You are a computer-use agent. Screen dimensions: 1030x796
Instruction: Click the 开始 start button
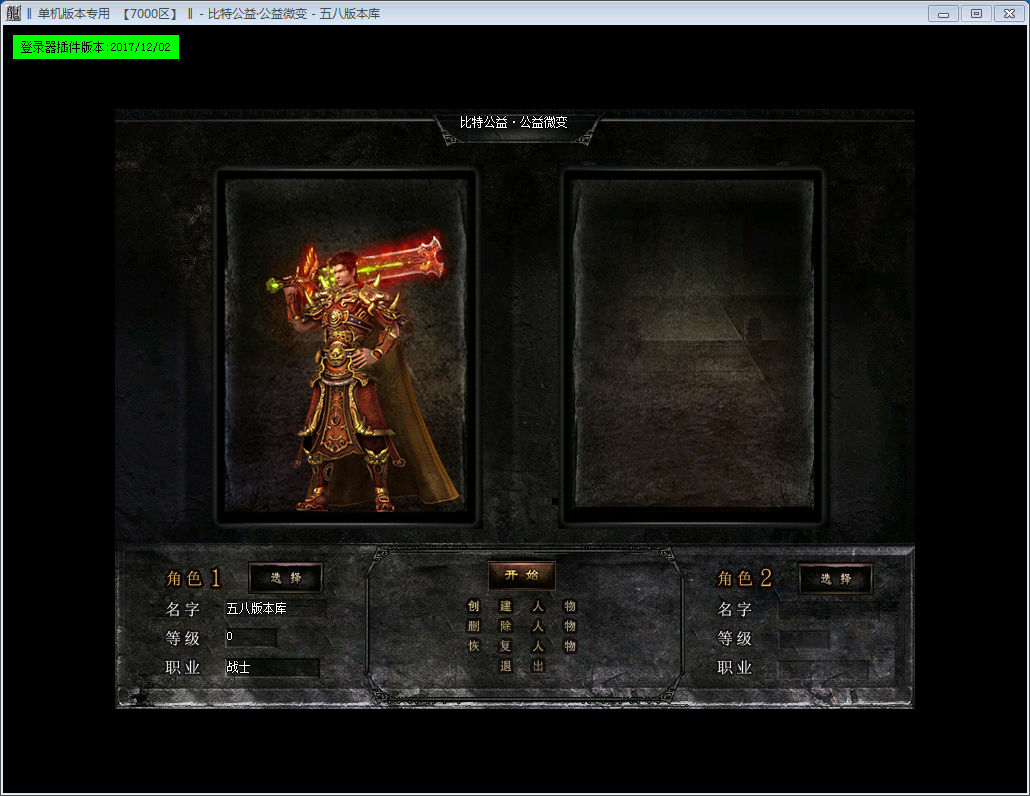[522, 575]
